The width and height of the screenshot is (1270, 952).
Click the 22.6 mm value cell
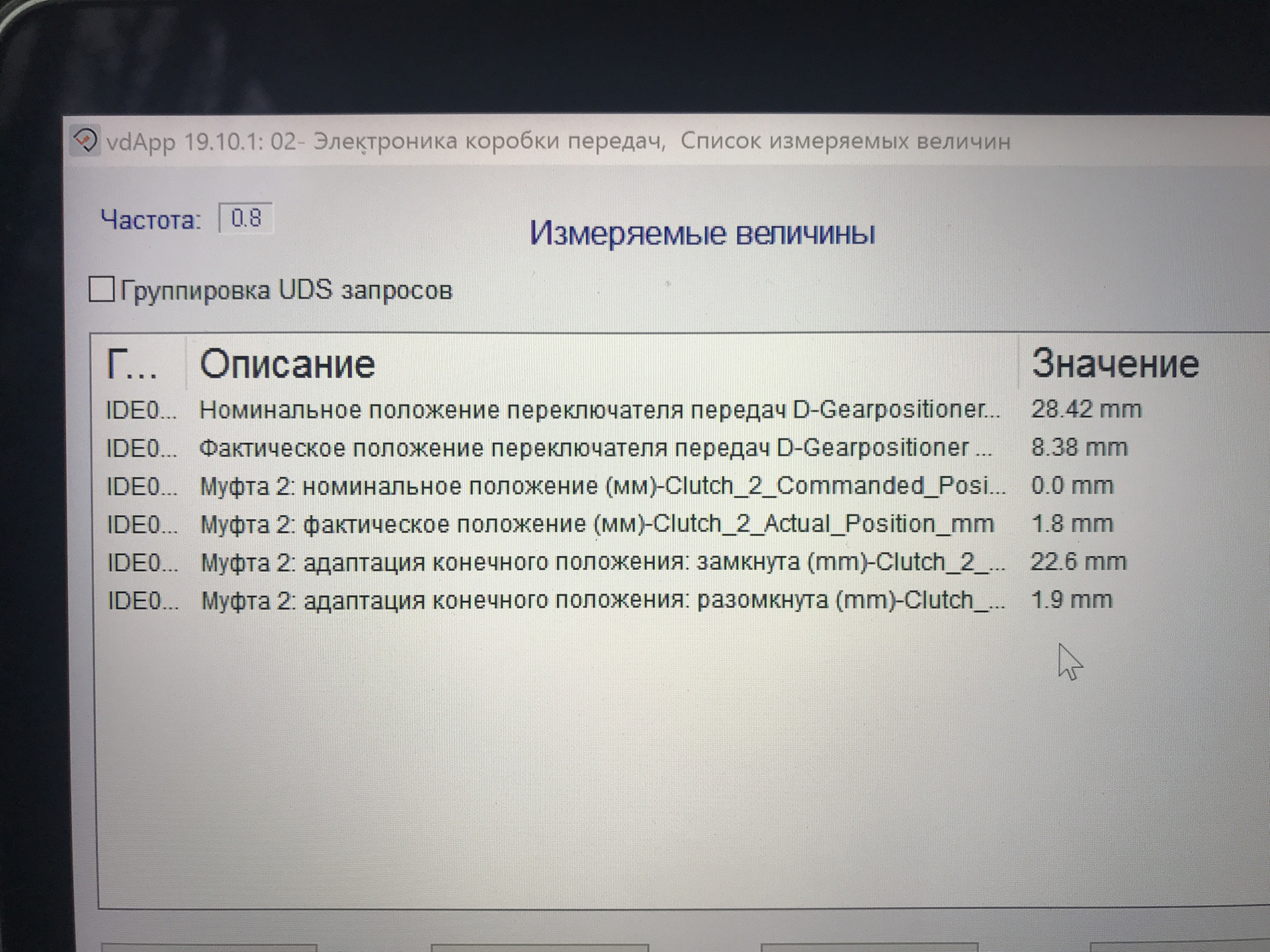(1078, 563)
